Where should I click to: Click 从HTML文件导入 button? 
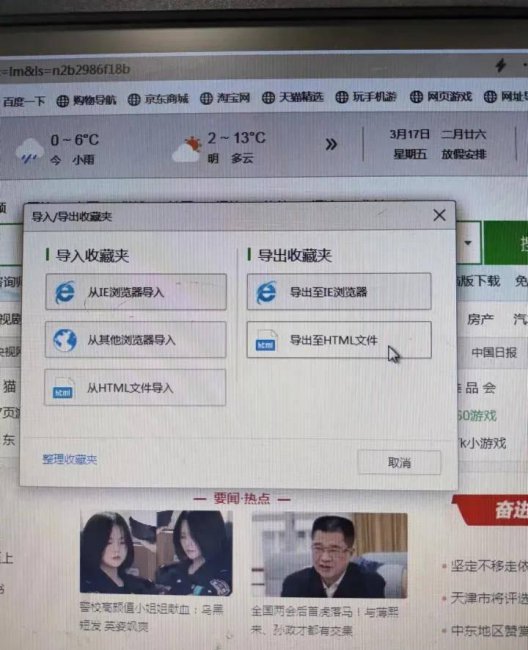coord(135,388)
